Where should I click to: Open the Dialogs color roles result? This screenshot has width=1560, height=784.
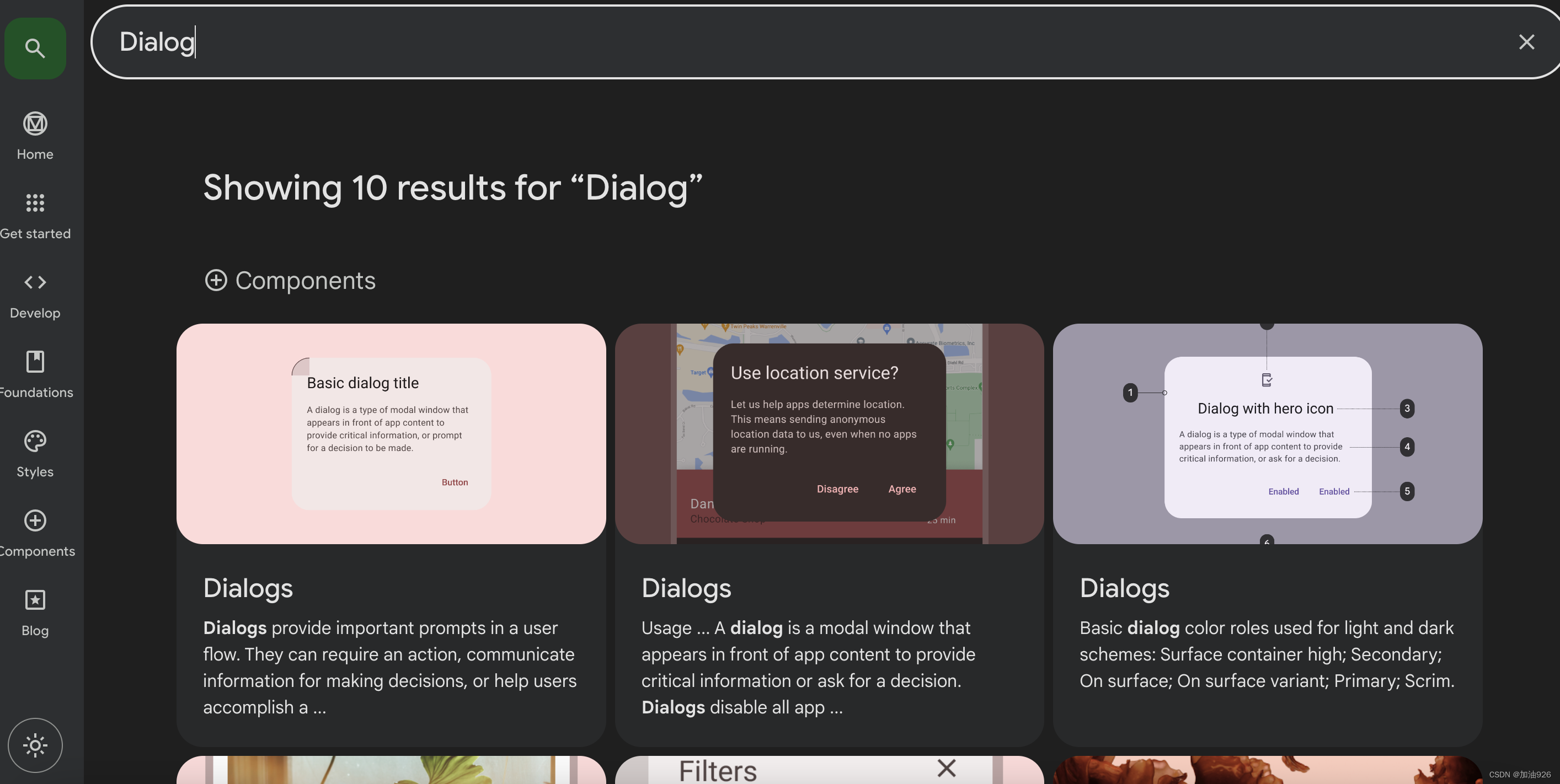tap(1124, 587)
